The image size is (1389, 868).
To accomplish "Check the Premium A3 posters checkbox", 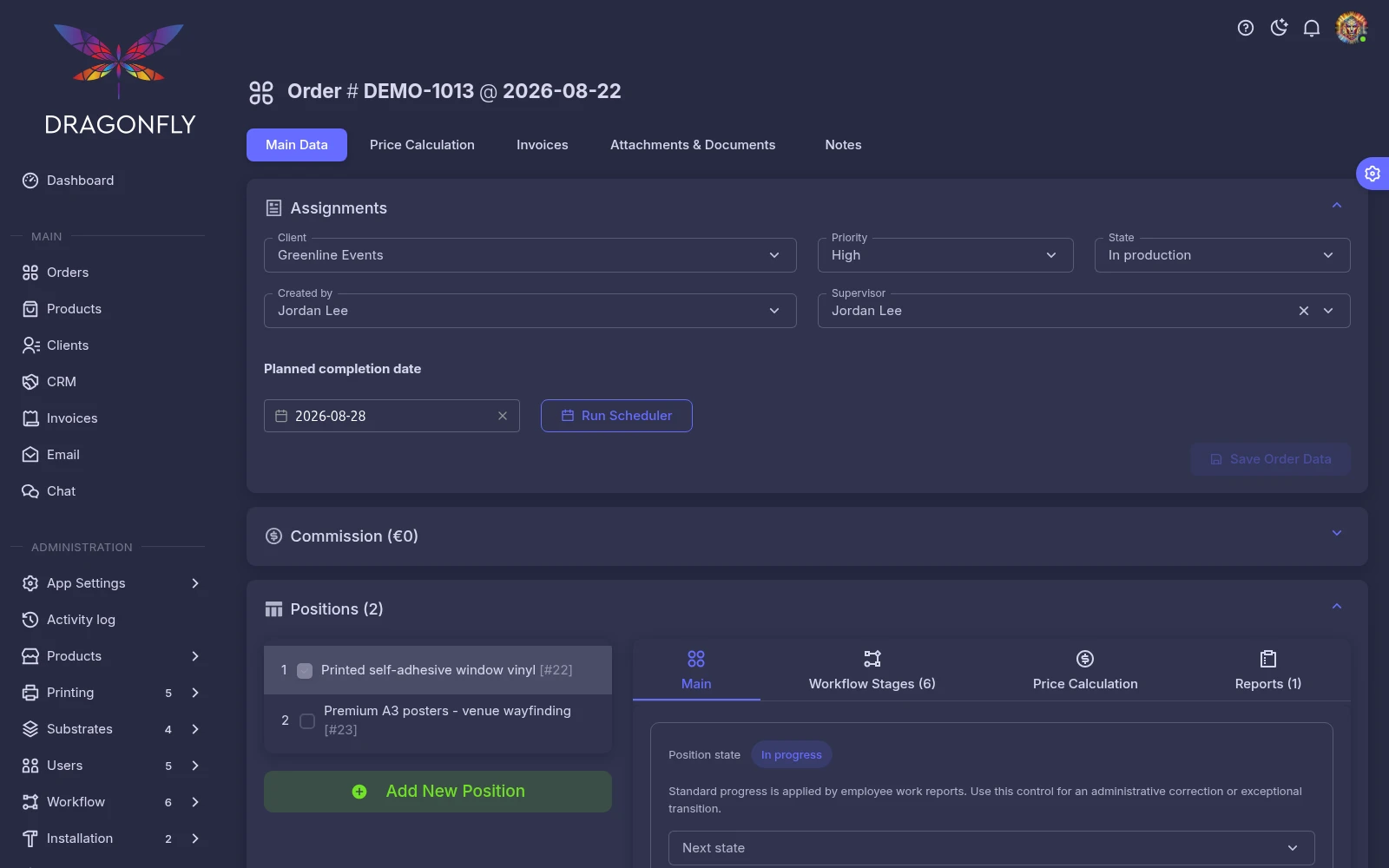I will click(x=307, y=720).
